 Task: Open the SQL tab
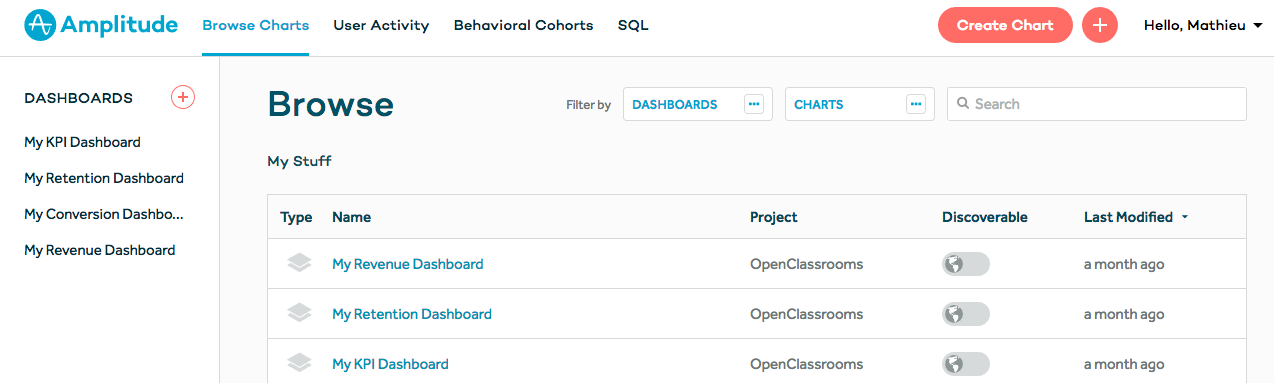633,25
